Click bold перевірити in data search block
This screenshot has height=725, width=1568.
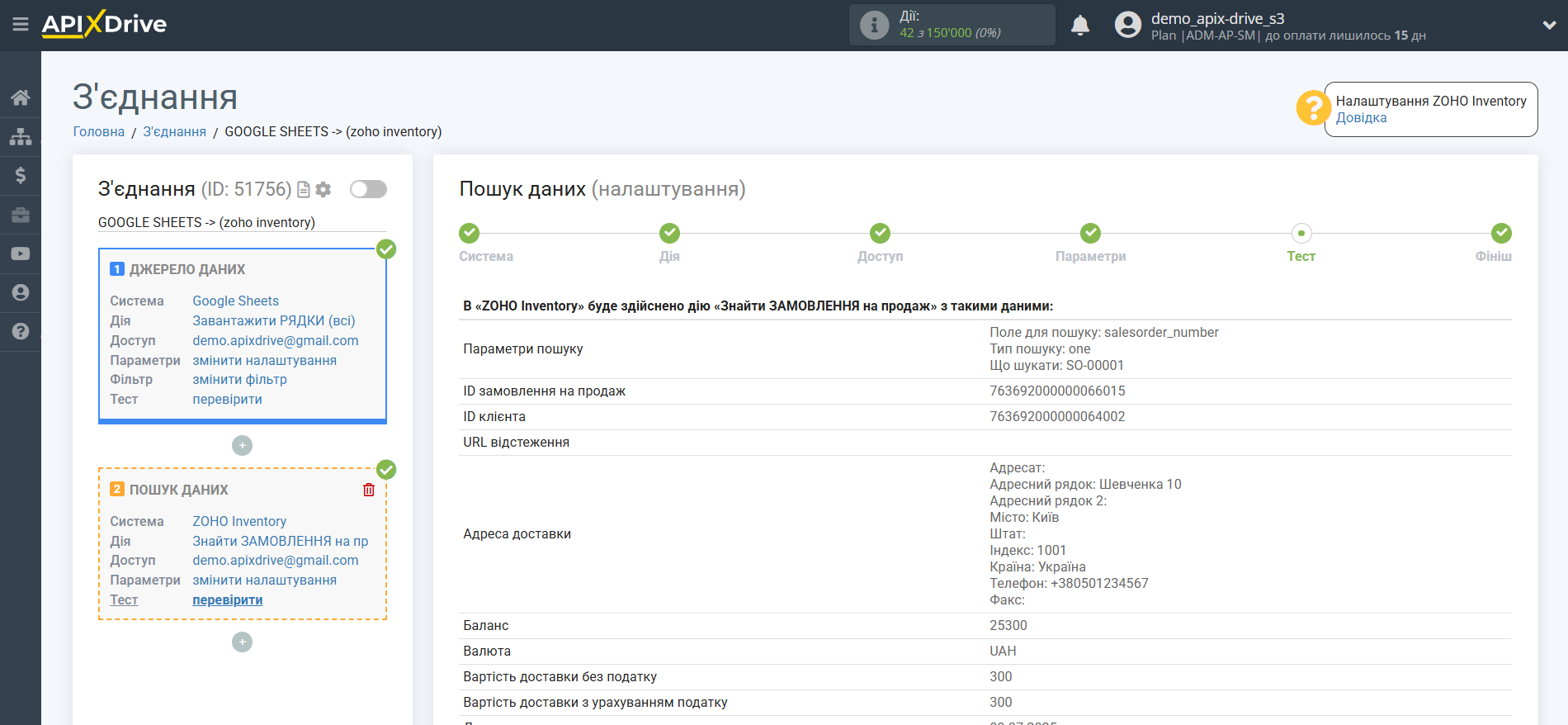click(x=228, y=599)
